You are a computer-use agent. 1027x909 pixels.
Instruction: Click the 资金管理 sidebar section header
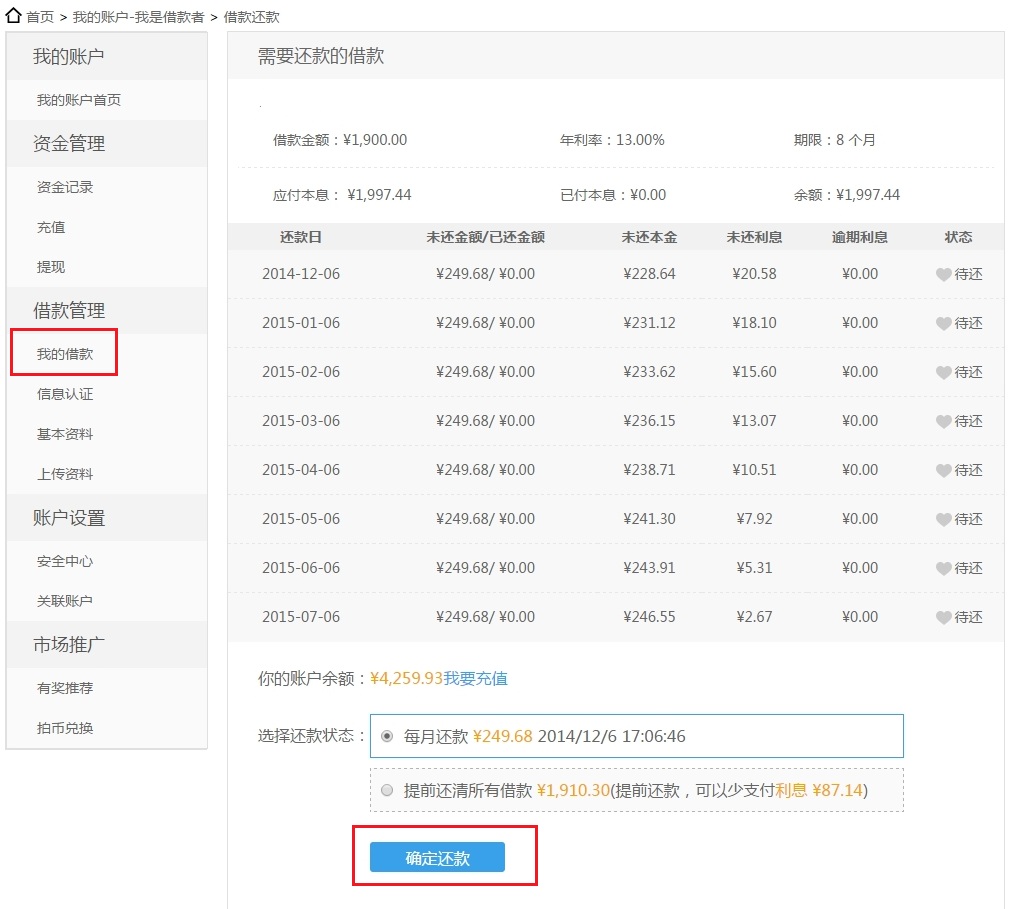click(69, 143)
